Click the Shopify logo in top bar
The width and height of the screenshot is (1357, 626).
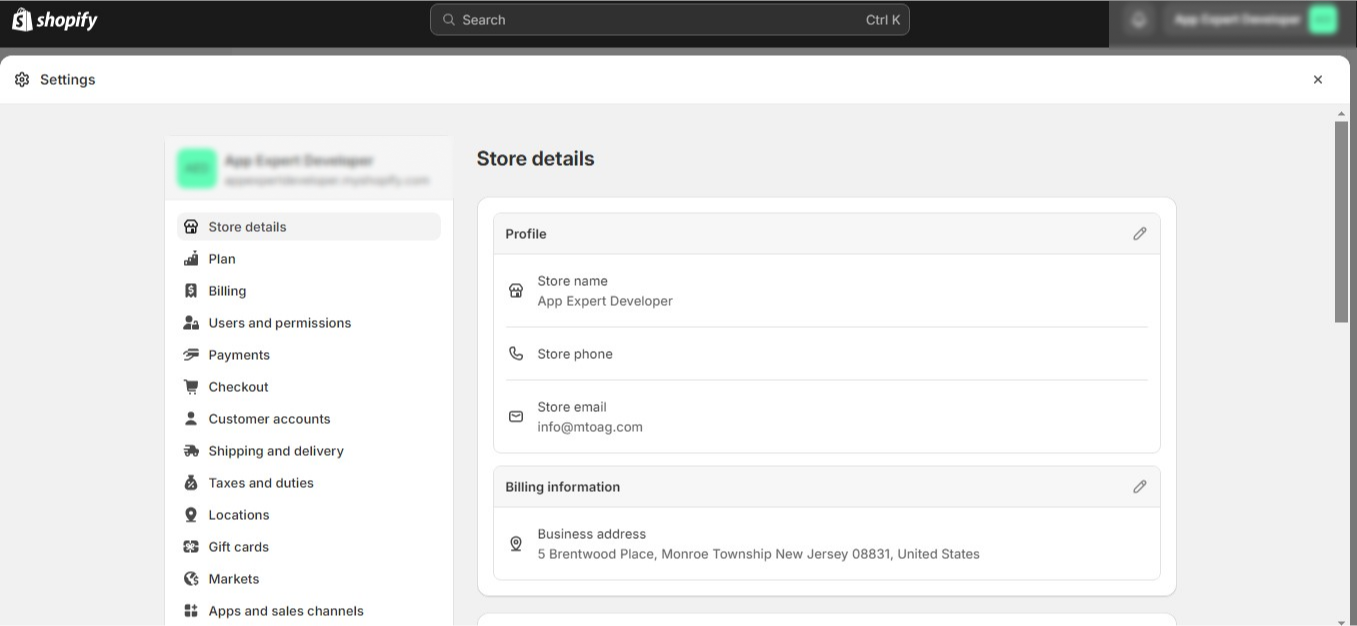[55, 20]
